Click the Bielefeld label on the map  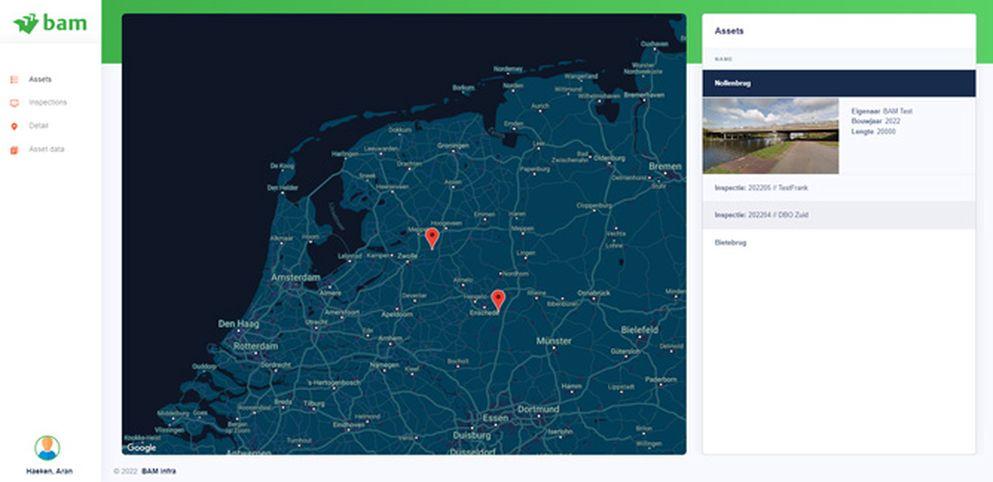pos(640,330)
